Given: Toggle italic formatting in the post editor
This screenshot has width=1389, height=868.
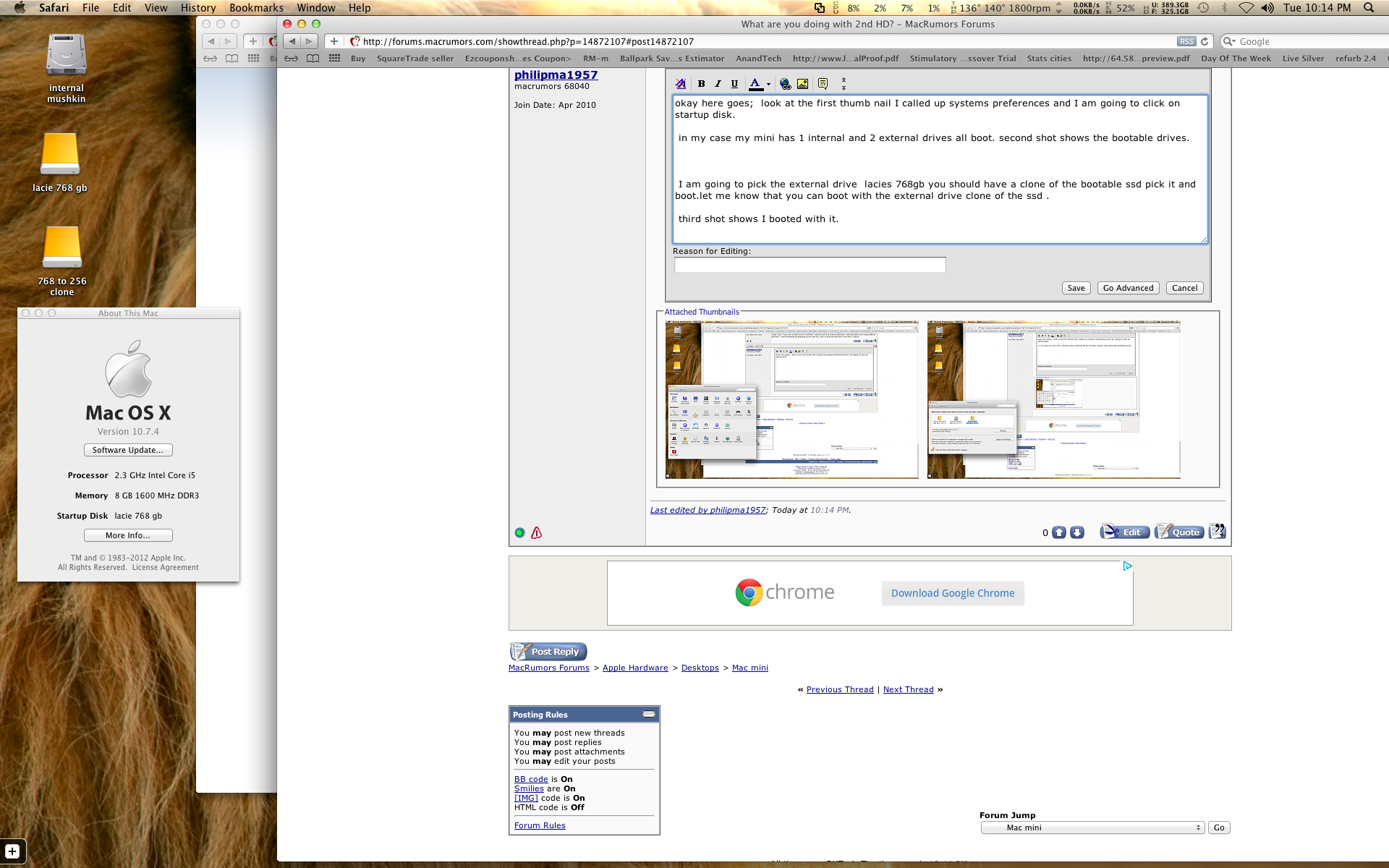Looking at the screenshot, I should (x=718, y=84).
